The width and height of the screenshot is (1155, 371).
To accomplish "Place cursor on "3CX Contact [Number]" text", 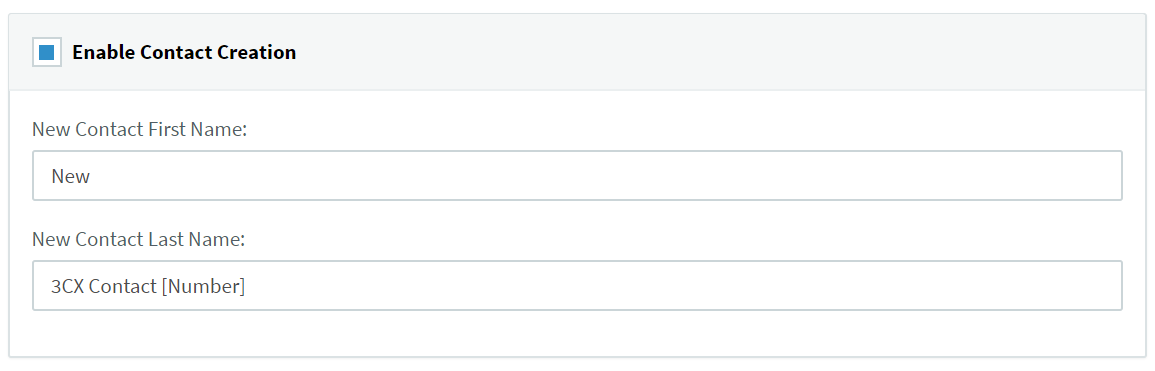I will (148, 286).
